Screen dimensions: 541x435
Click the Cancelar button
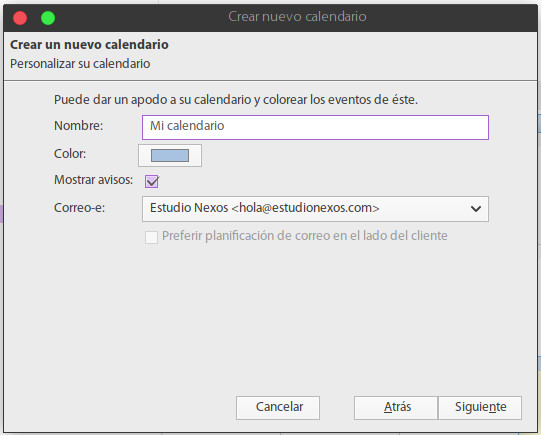click(278, 407)
